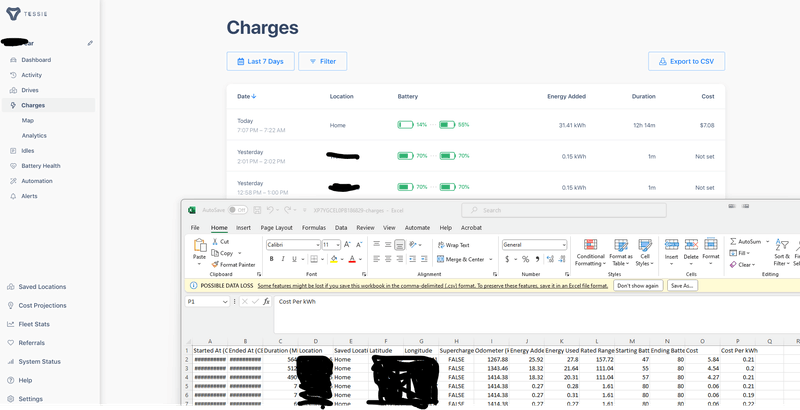Open Conditional Formatting
The width and height of the screenshot is (800, 410).
[x=590, y=252]
